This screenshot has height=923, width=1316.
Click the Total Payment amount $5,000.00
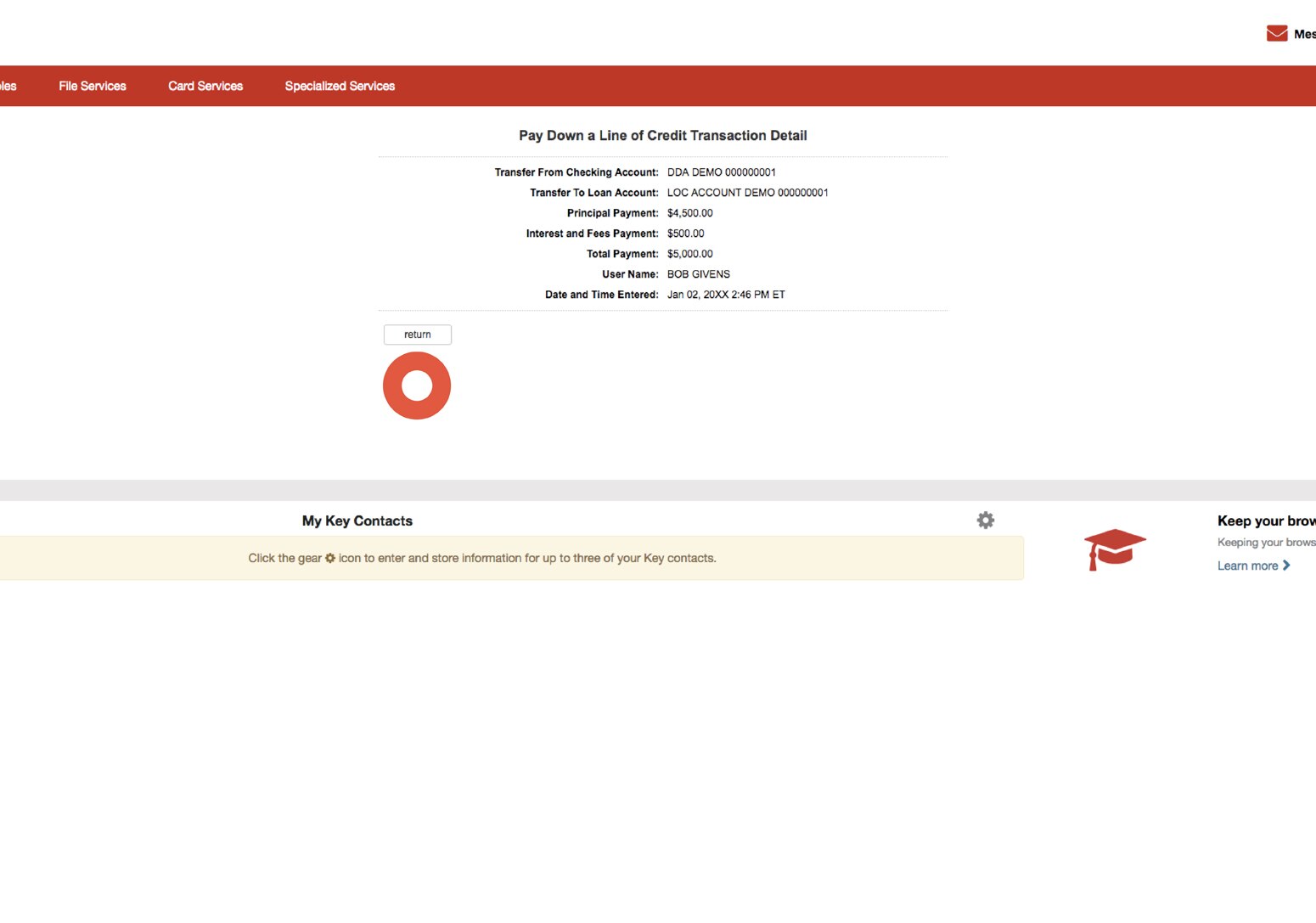[689, 253]
